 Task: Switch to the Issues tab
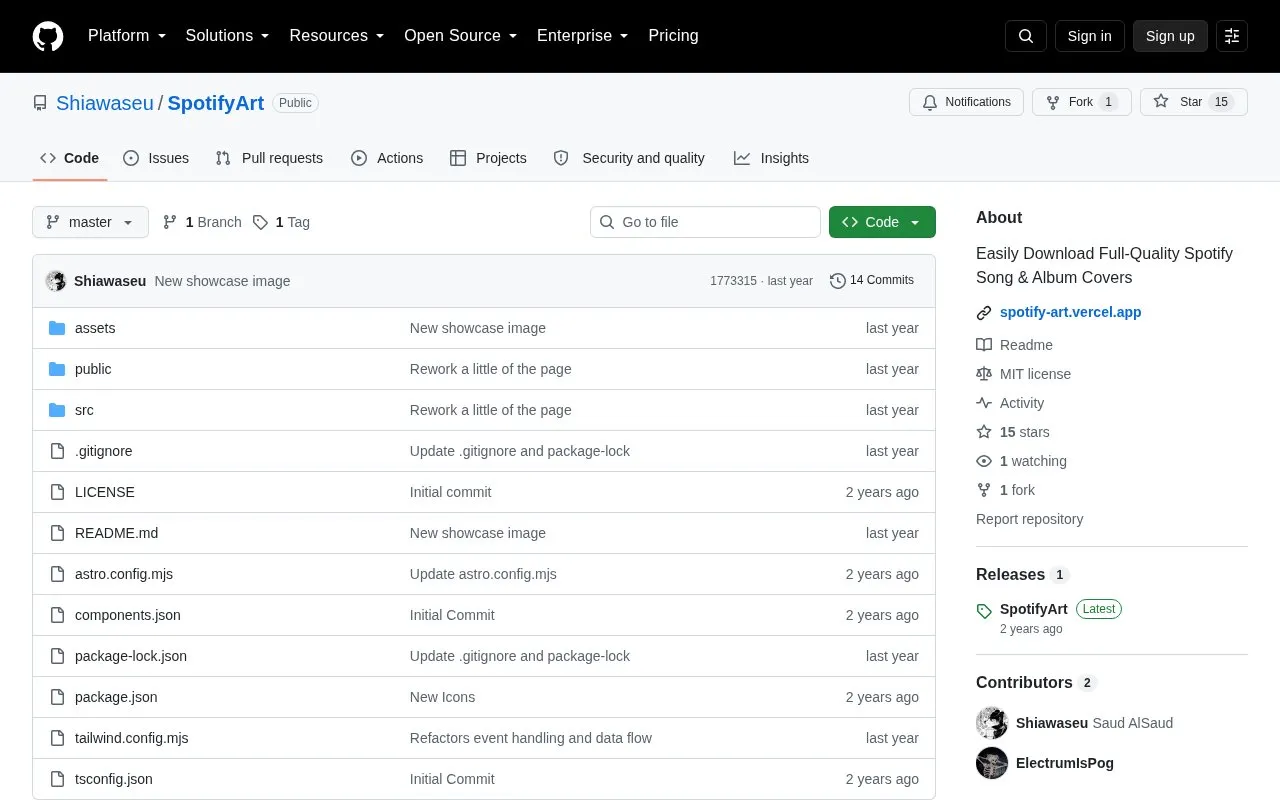click(x=156, y=158)
